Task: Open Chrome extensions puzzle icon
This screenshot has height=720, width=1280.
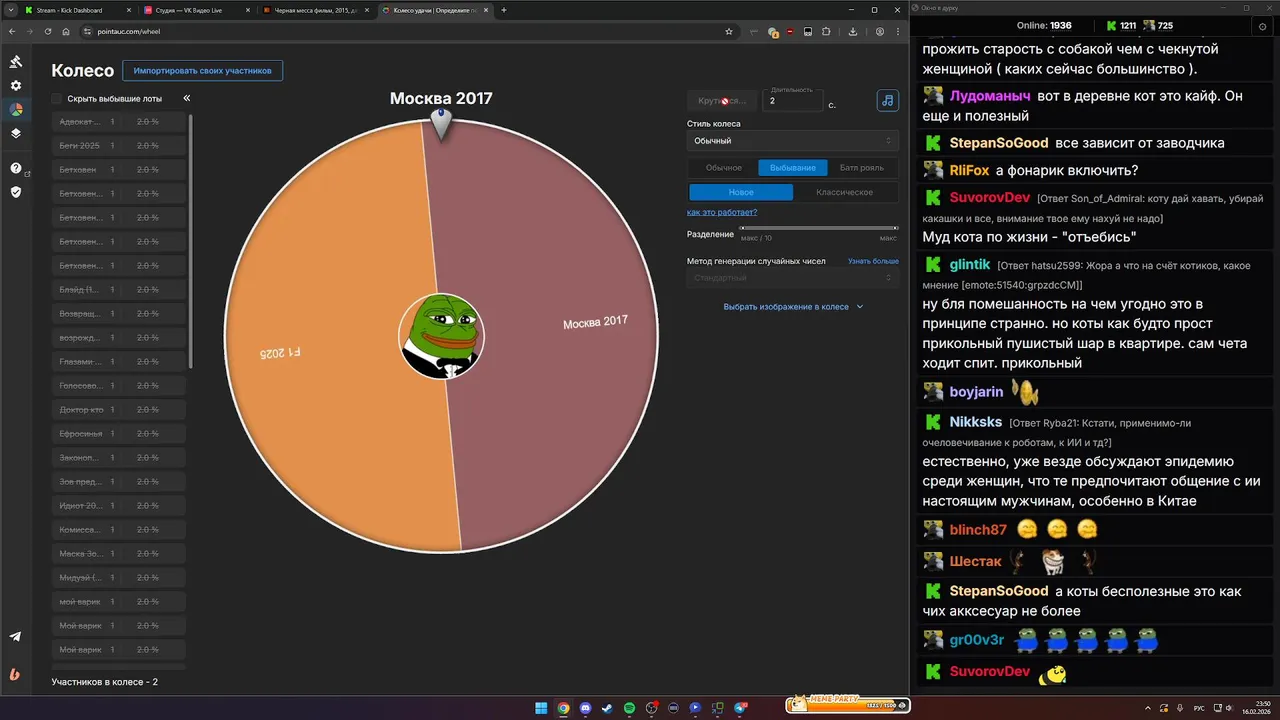Action: tap(826, 31)
